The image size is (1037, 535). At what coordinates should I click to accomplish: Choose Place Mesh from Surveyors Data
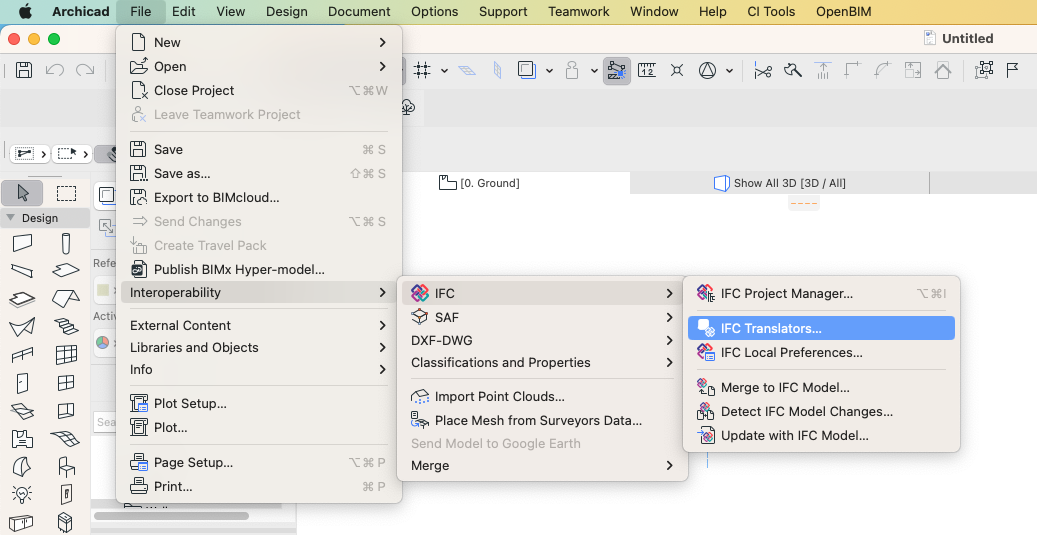point(542,421)
